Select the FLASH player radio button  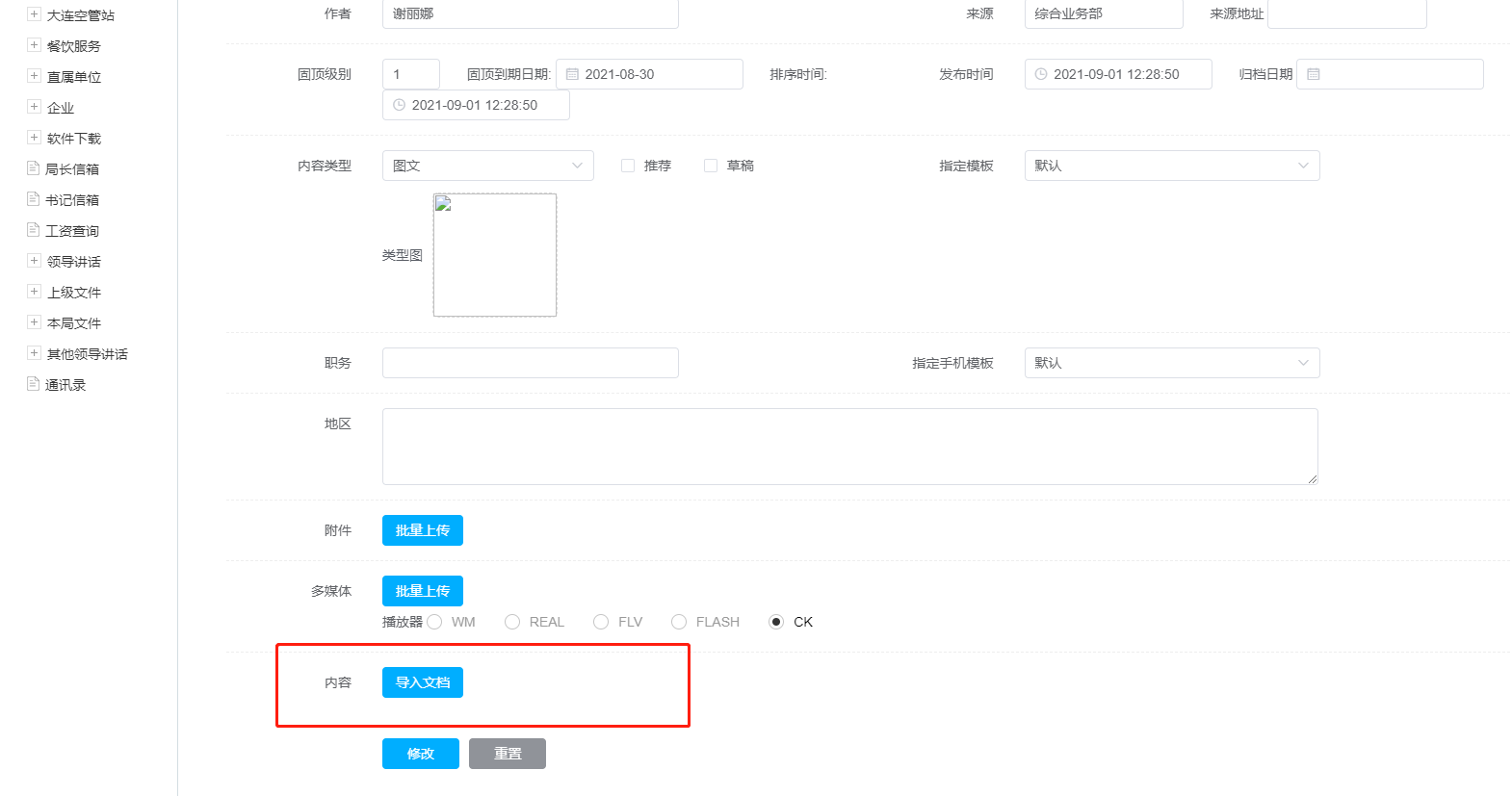pyautogui.click(x=679, y=622)
